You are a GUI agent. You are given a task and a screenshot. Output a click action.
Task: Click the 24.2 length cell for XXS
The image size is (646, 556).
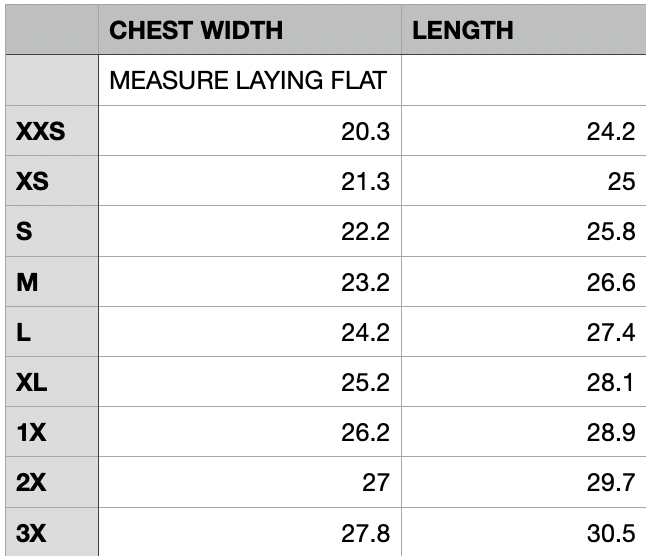tap(524, 131)
